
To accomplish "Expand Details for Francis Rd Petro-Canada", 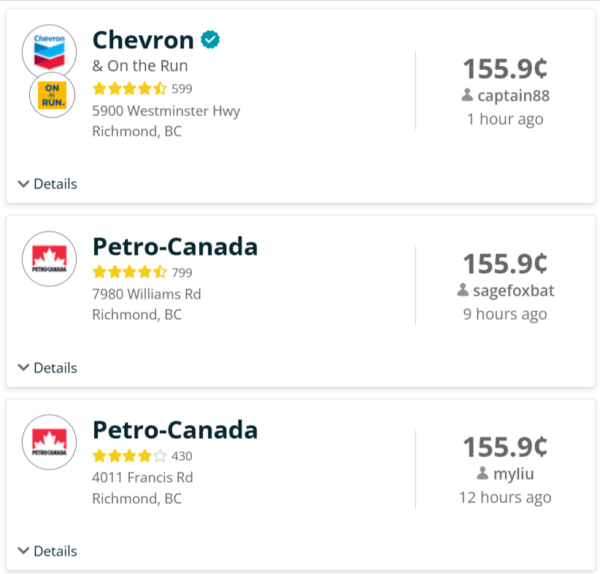I will [x=47, y=551].
